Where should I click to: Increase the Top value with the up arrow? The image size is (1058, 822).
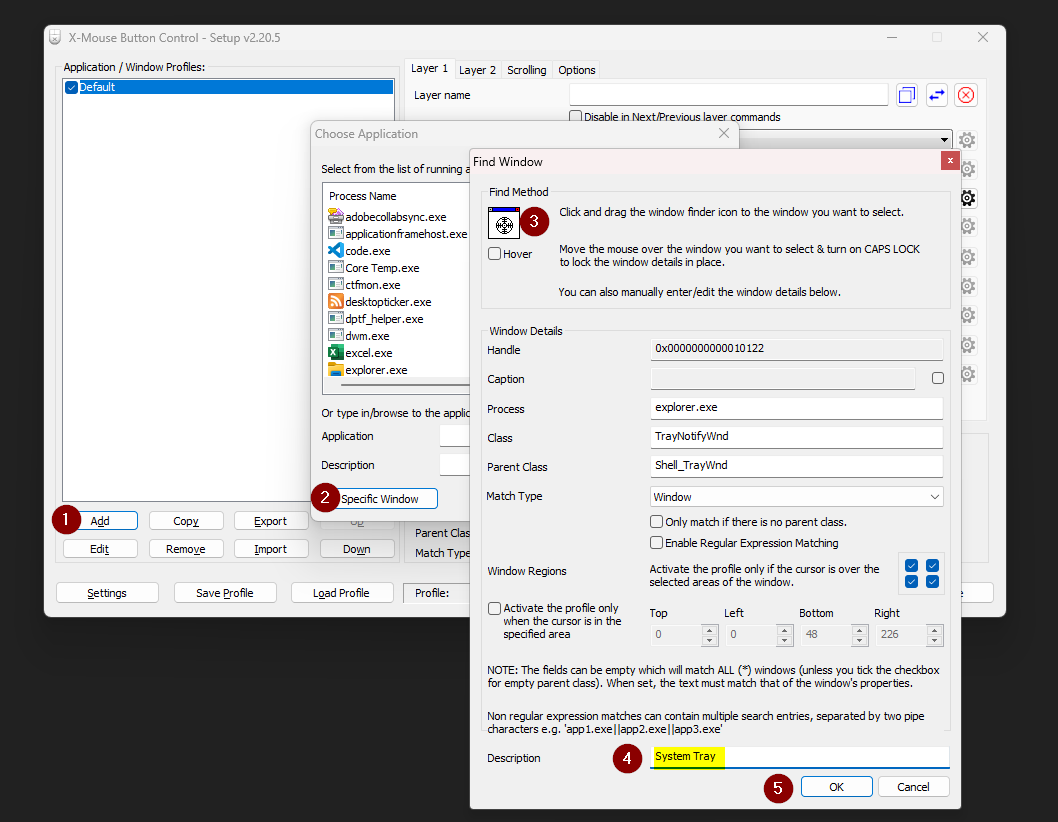709,630
